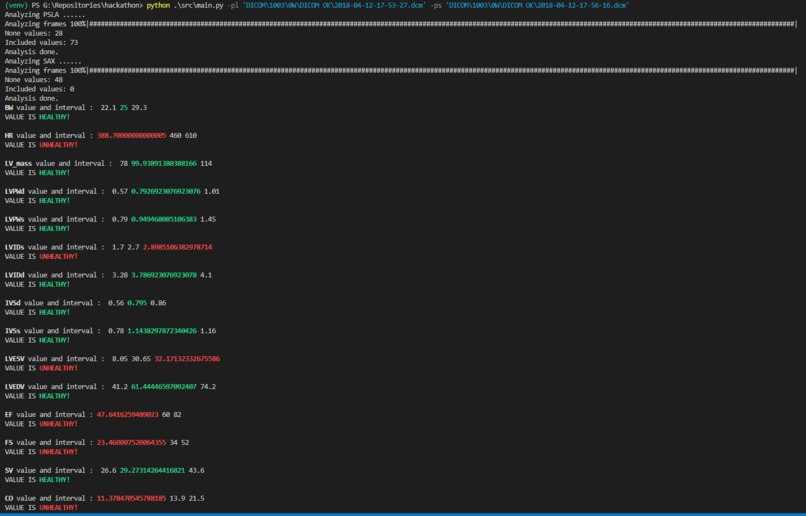
Task: Click the red HR value starting with 388.7
Action: point(132,136)
